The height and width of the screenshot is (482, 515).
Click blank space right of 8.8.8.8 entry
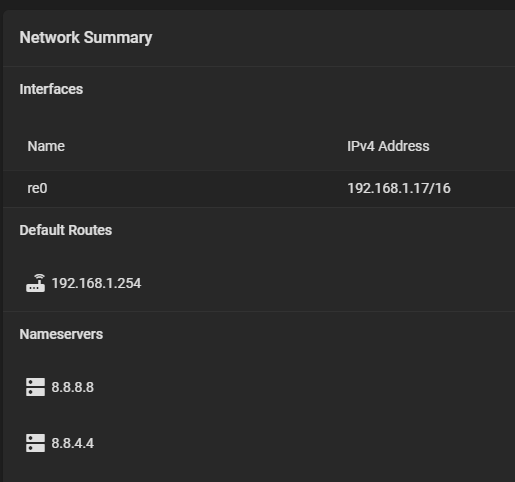pyautogui.click(x=303, y=387)
